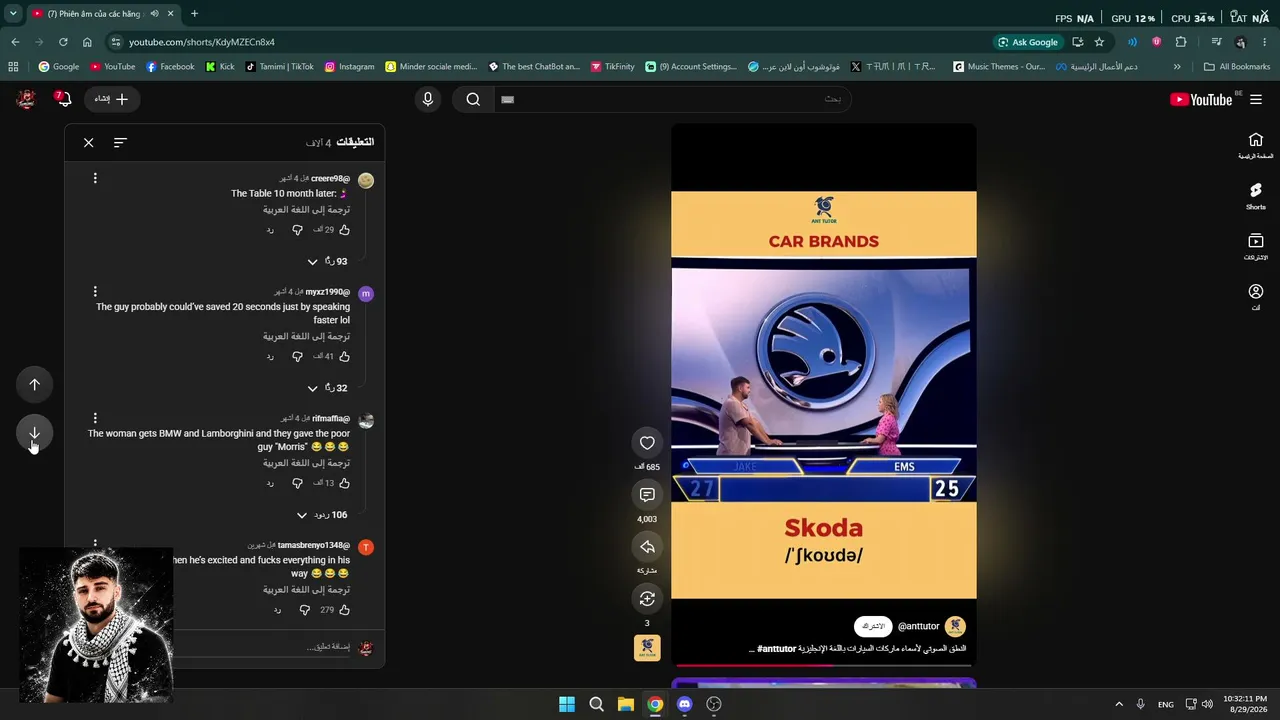Share the Short video
This screenshot has height=720, width=1280.
[647, 547]
